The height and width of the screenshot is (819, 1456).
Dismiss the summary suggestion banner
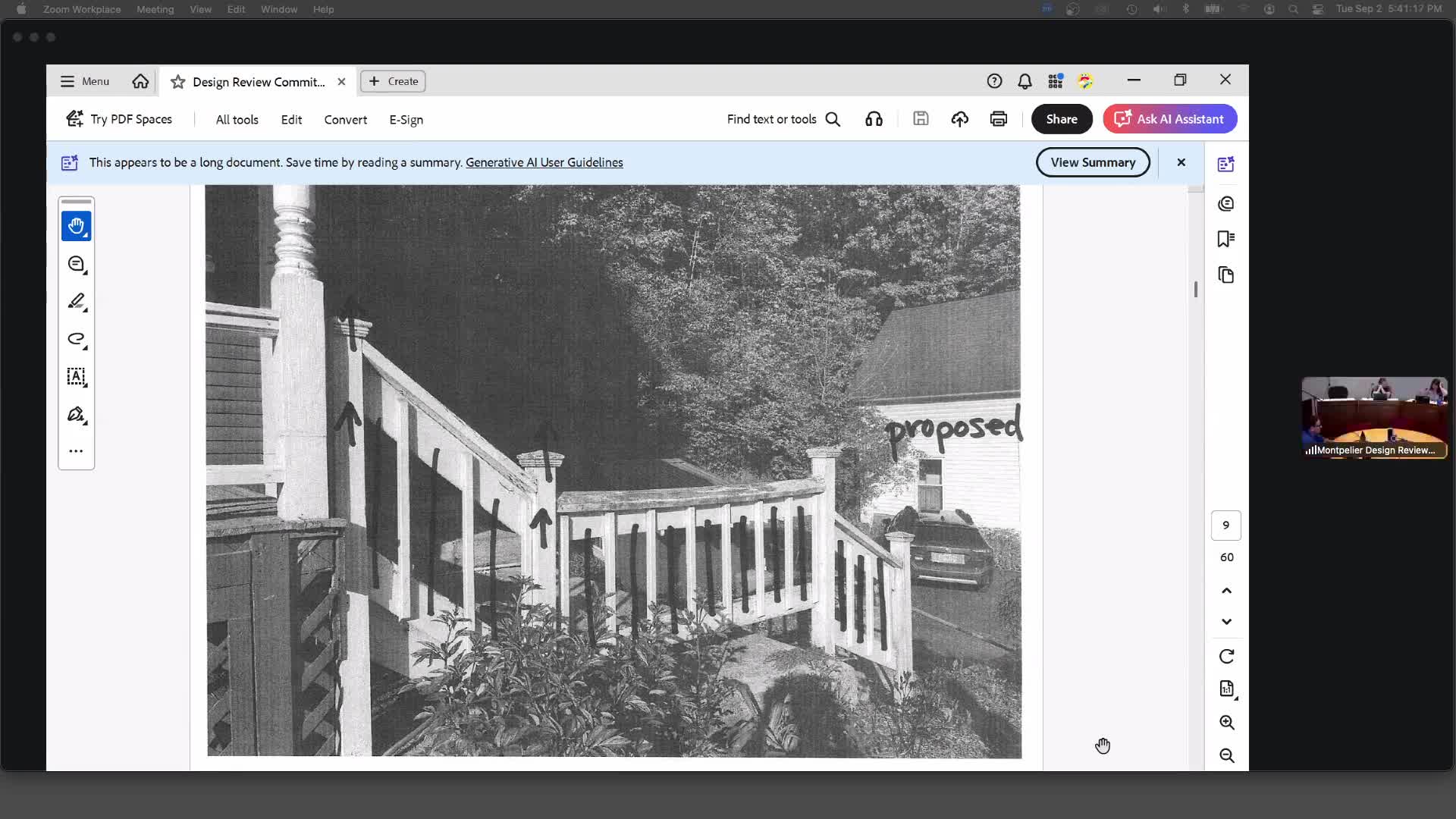1181,162
